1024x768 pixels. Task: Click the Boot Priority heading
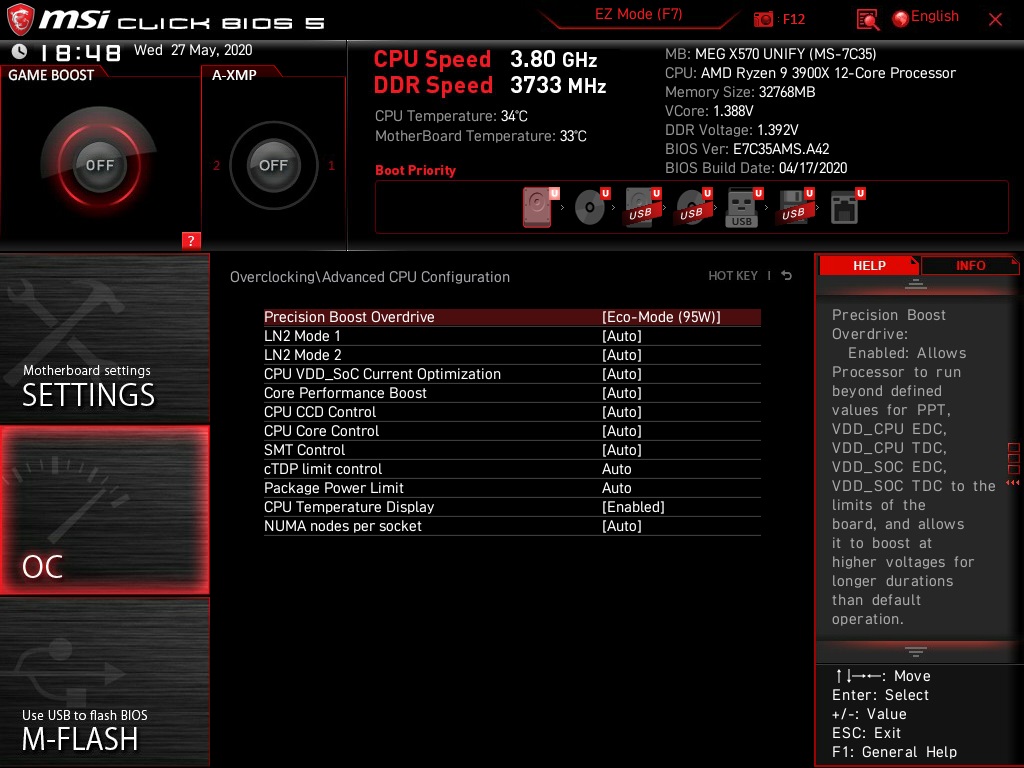click(415, 170)
